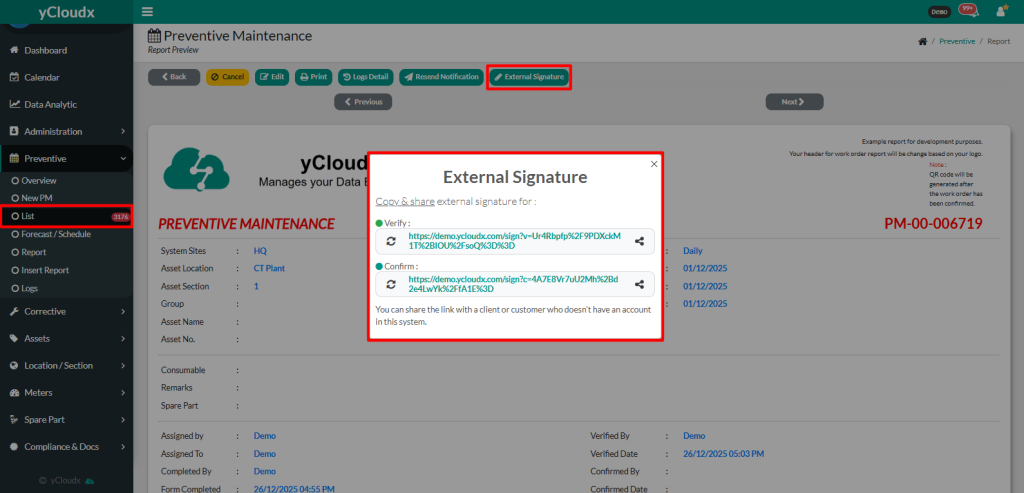Close the External Signature dialog
1024x493 pixels.
click(x=654, y=163)
